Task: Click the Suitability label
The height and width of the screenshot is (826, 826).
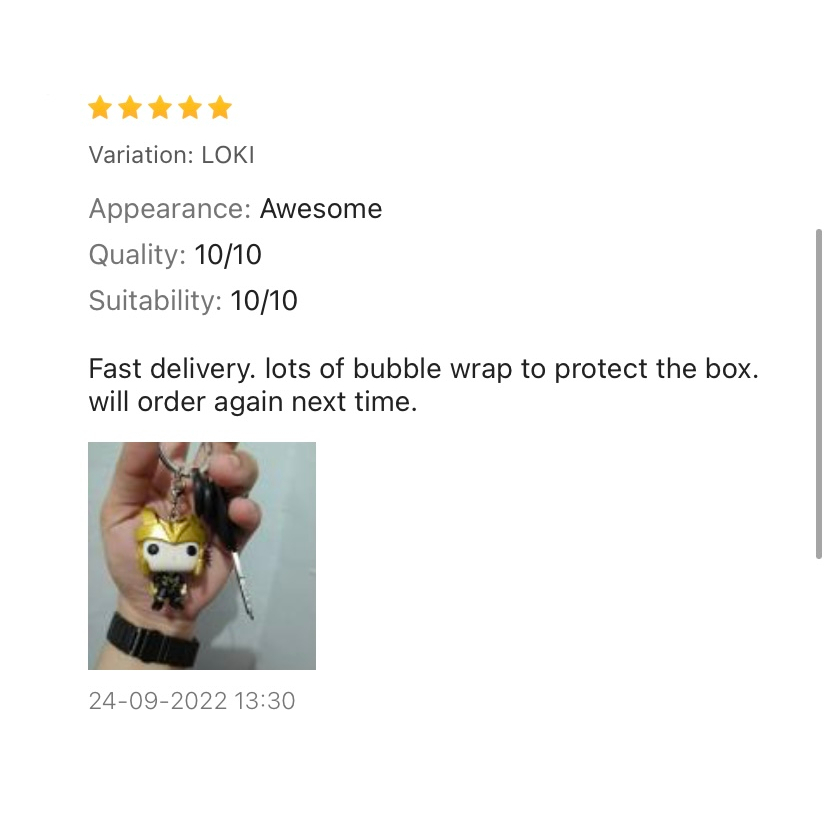Action: pos(155,301)
